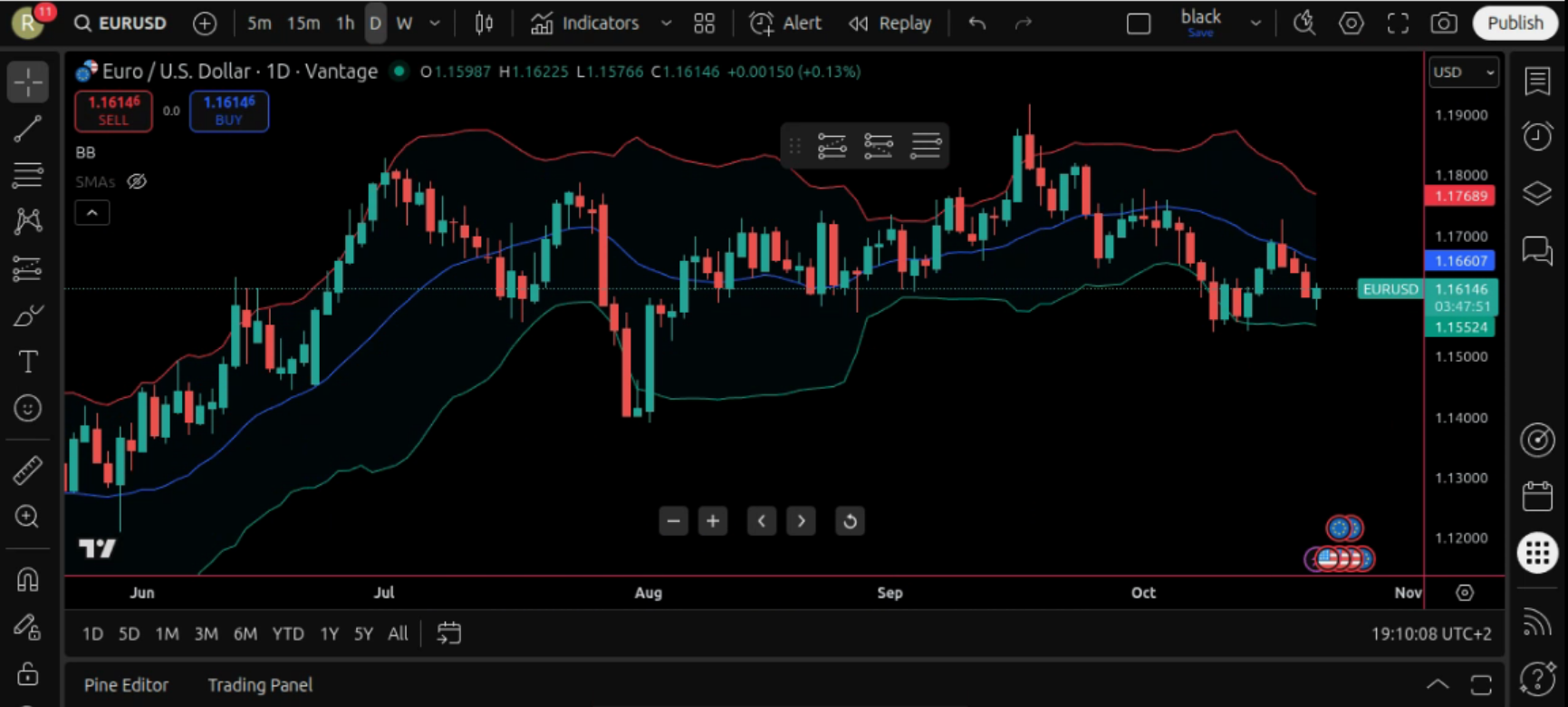Toggle SMAs indicator visibility eye

(137, 181)
